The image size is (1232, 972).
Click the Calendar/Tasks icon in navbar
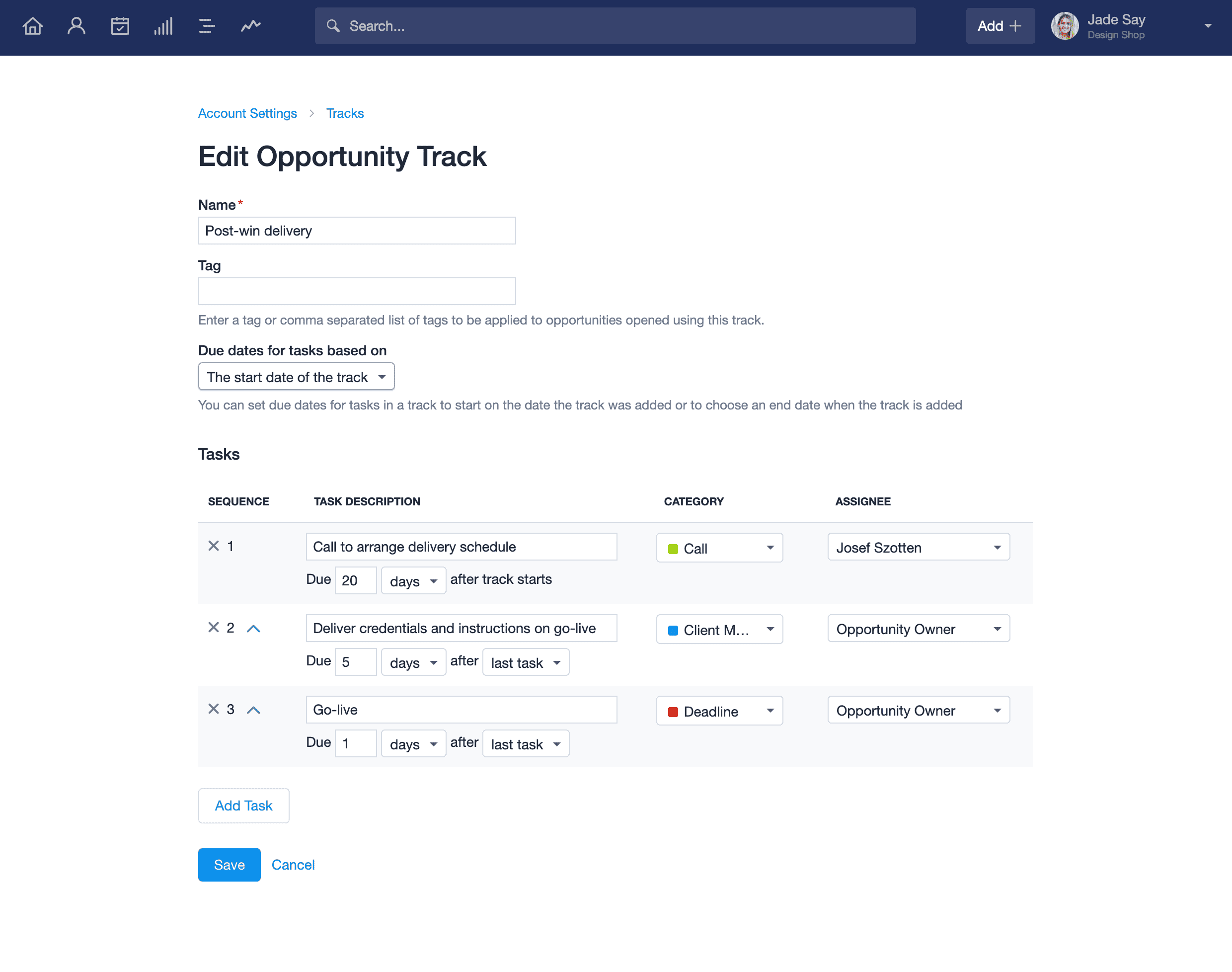click(x=119, y=26)
